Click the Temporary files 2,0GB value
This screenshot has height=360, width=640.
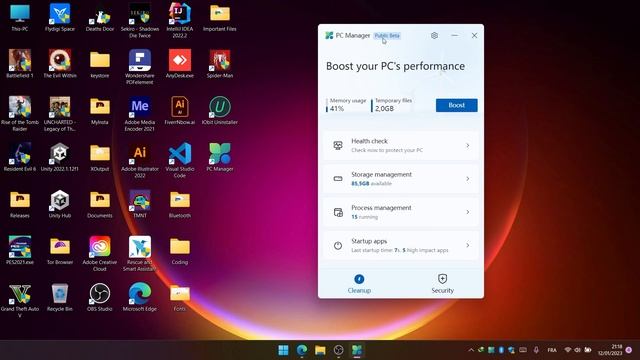[384, 109]
